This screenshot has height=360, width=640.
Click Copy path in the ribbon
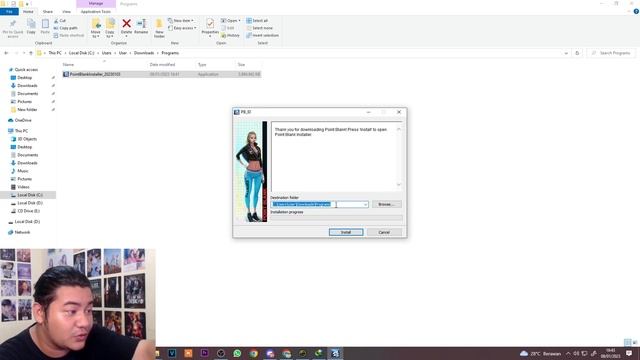coord(66,28)
